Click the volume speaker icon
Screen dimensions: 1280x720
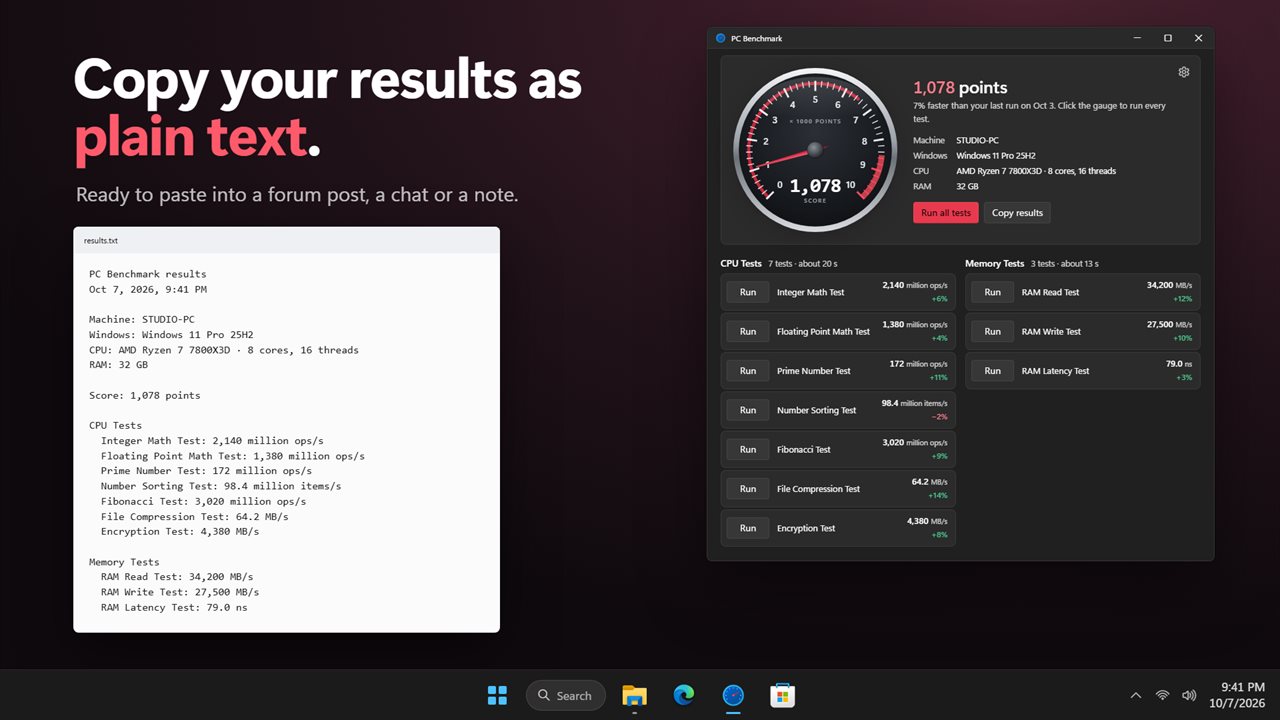click(x=1189, y=695)
